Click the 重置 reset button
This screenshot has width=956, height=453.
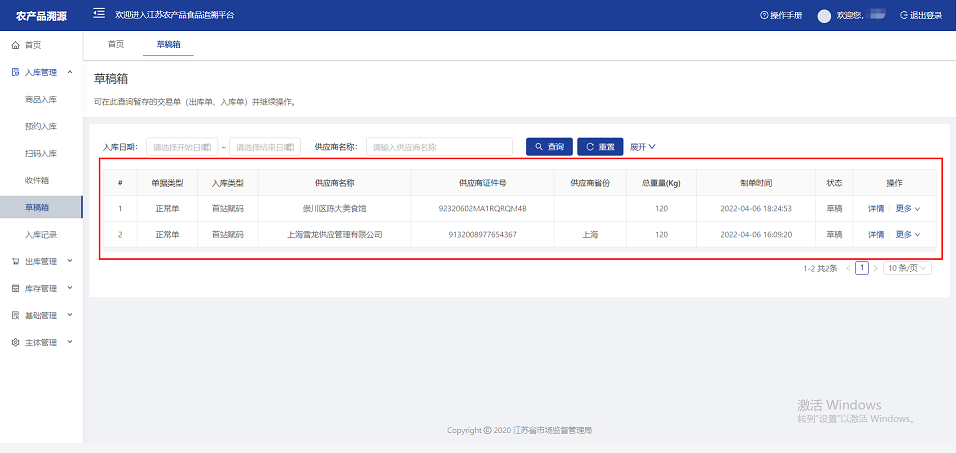click(600, 147)
